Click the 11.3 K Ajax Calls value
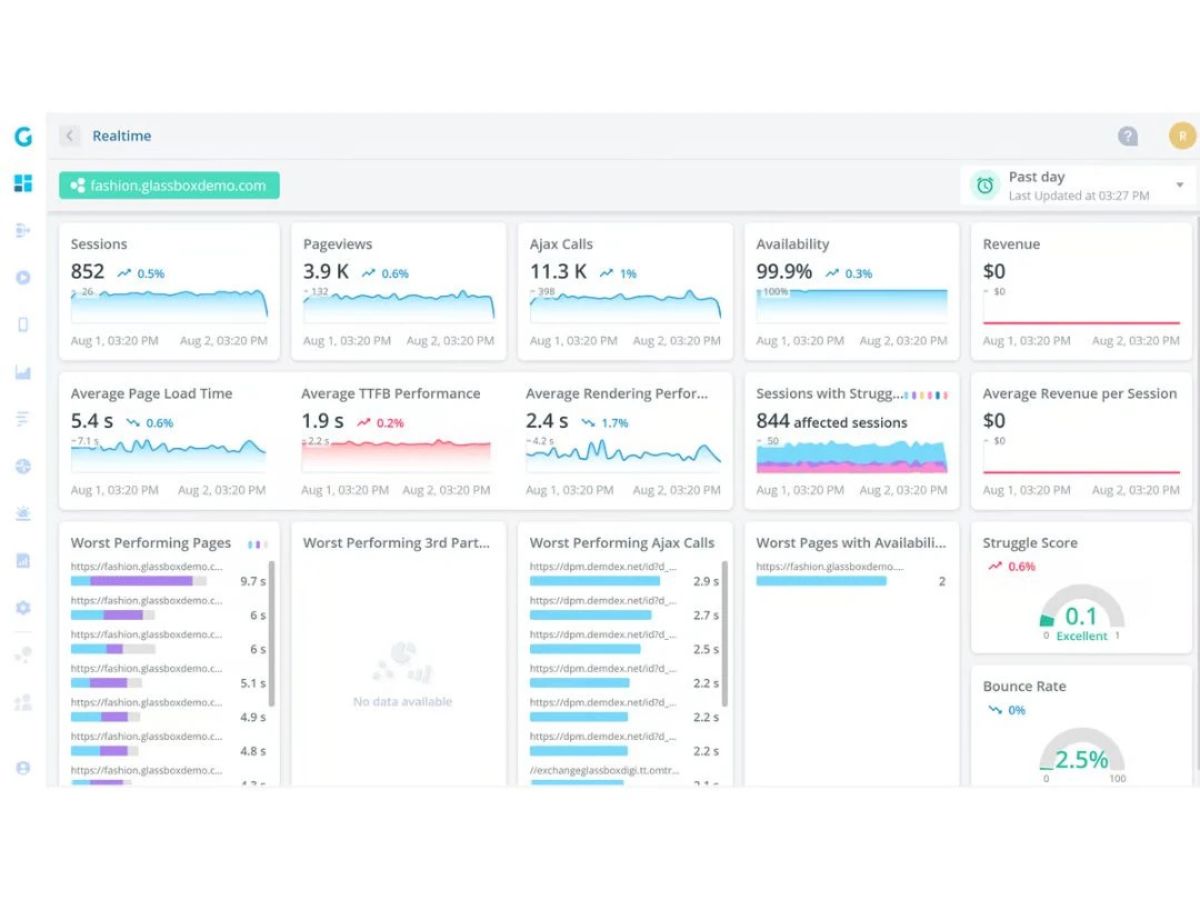1200x900 pixels. tap(558, 271)
